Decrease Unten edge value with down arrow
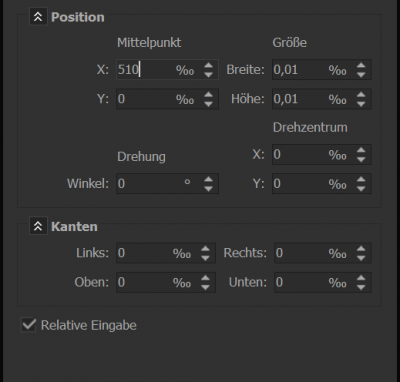400x382 pixels. (x=361, y=287)
